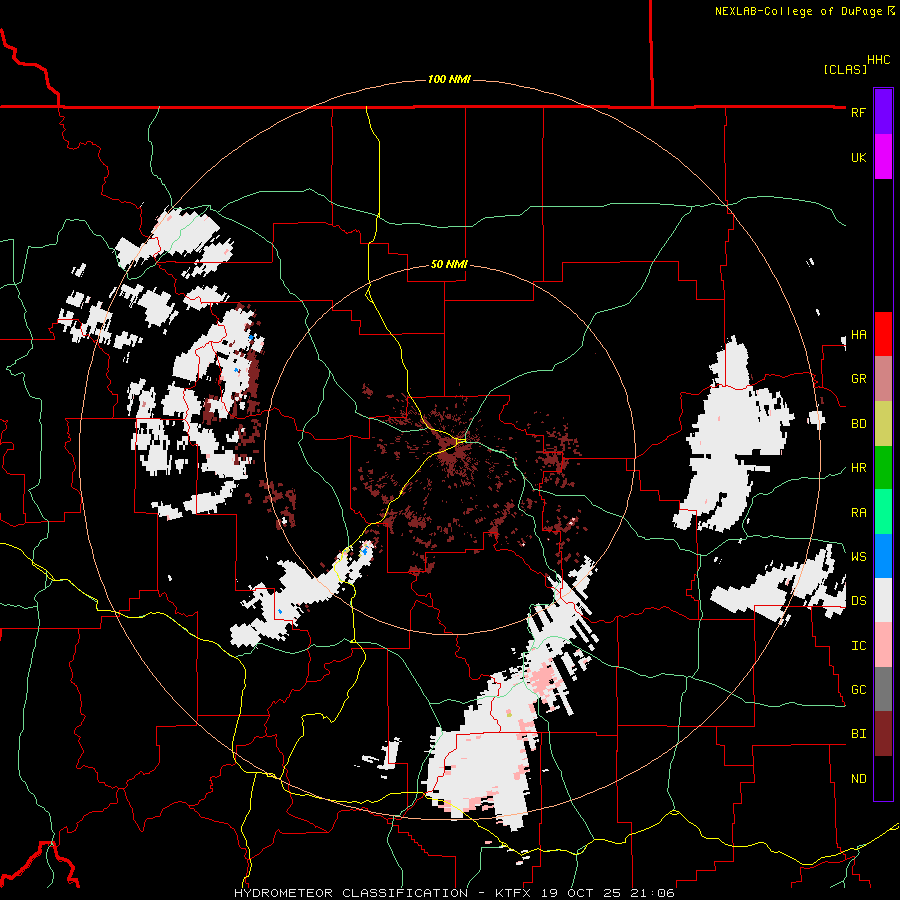The height and width of the screenshot is (900, 900).
Task: Click the RF legend label
Action: pos(858,112)
